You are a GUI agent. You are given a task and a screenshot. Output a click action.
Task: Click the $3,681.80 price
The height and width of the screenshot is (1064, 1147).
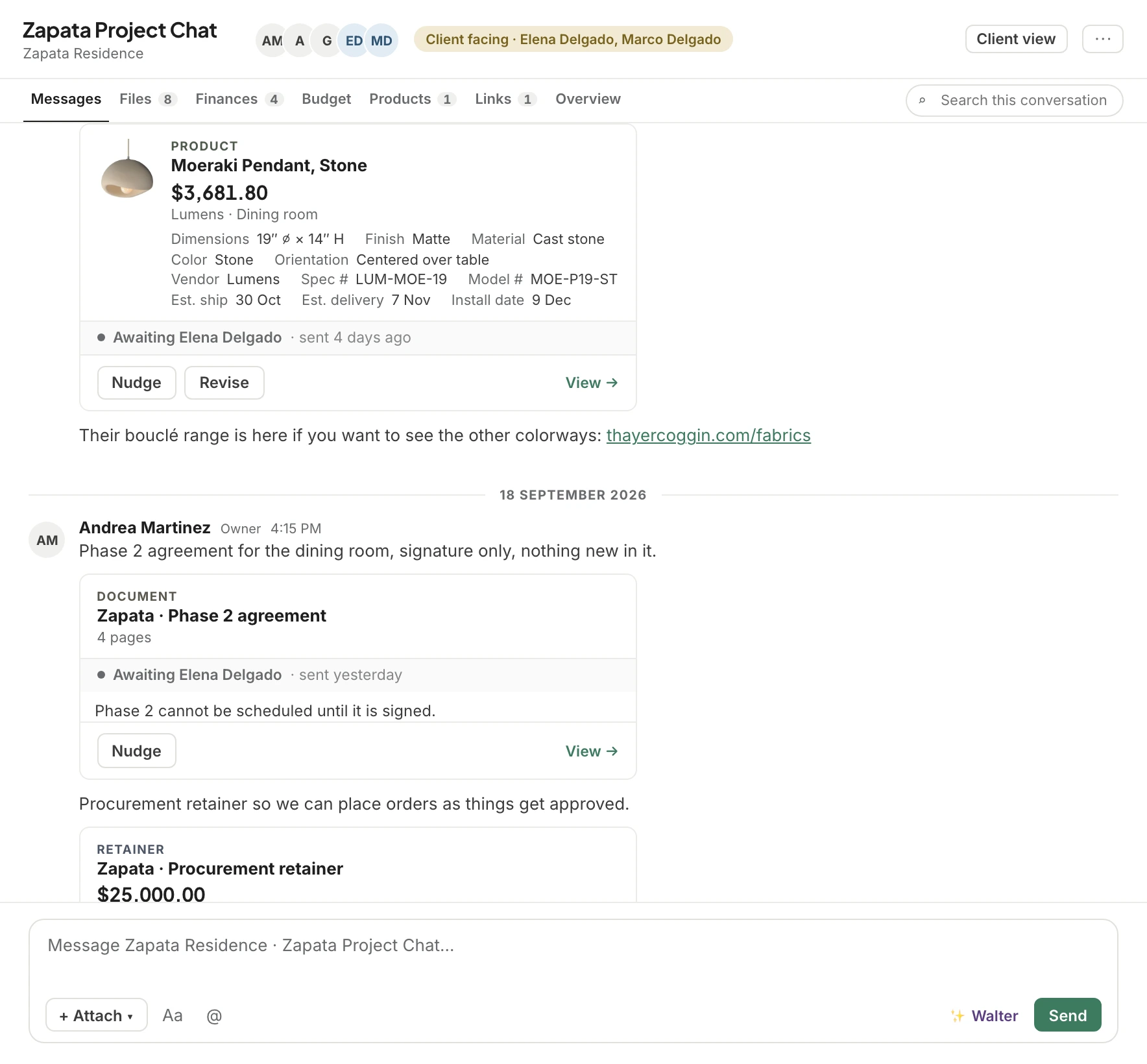coord(219,193)
